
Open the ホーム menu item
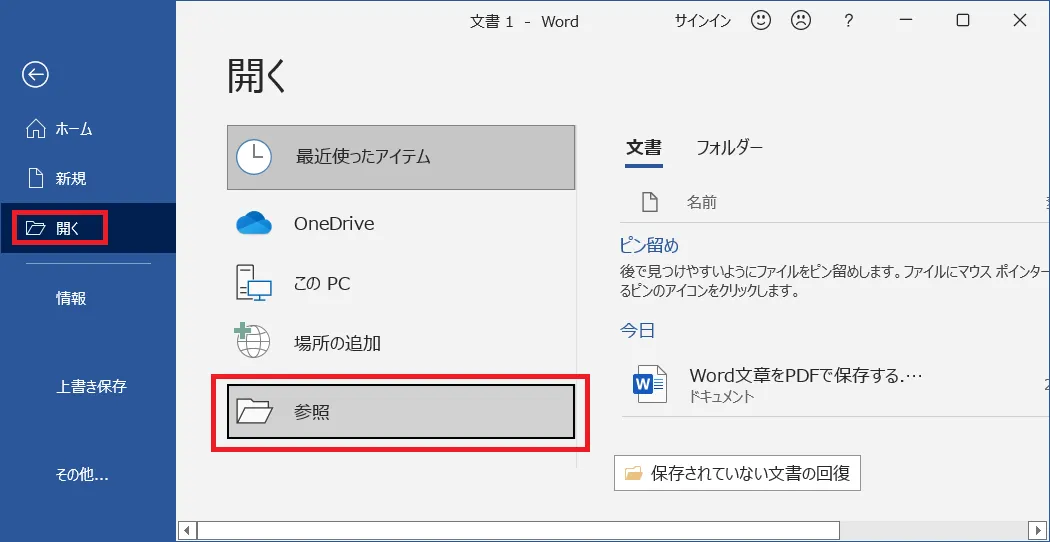point(88,129)
